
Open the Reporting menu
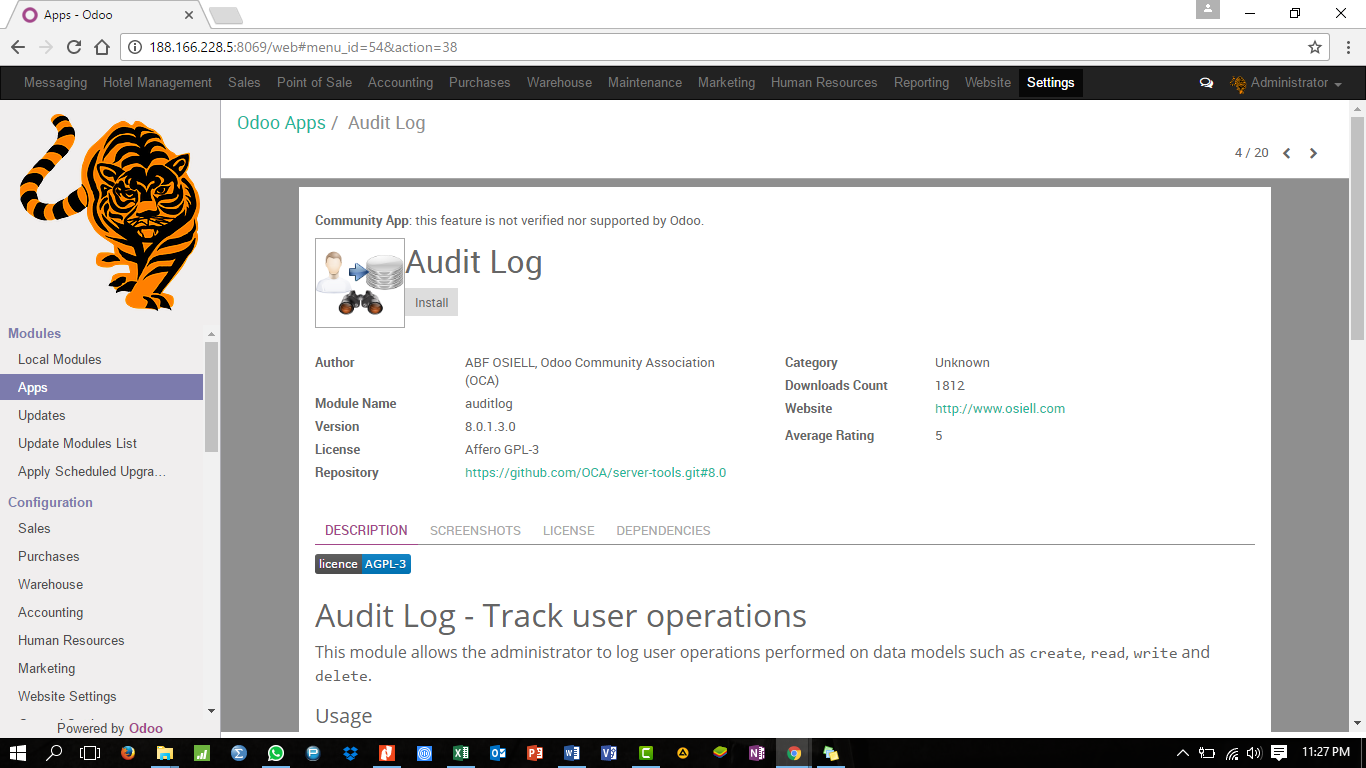pos(921,83)
